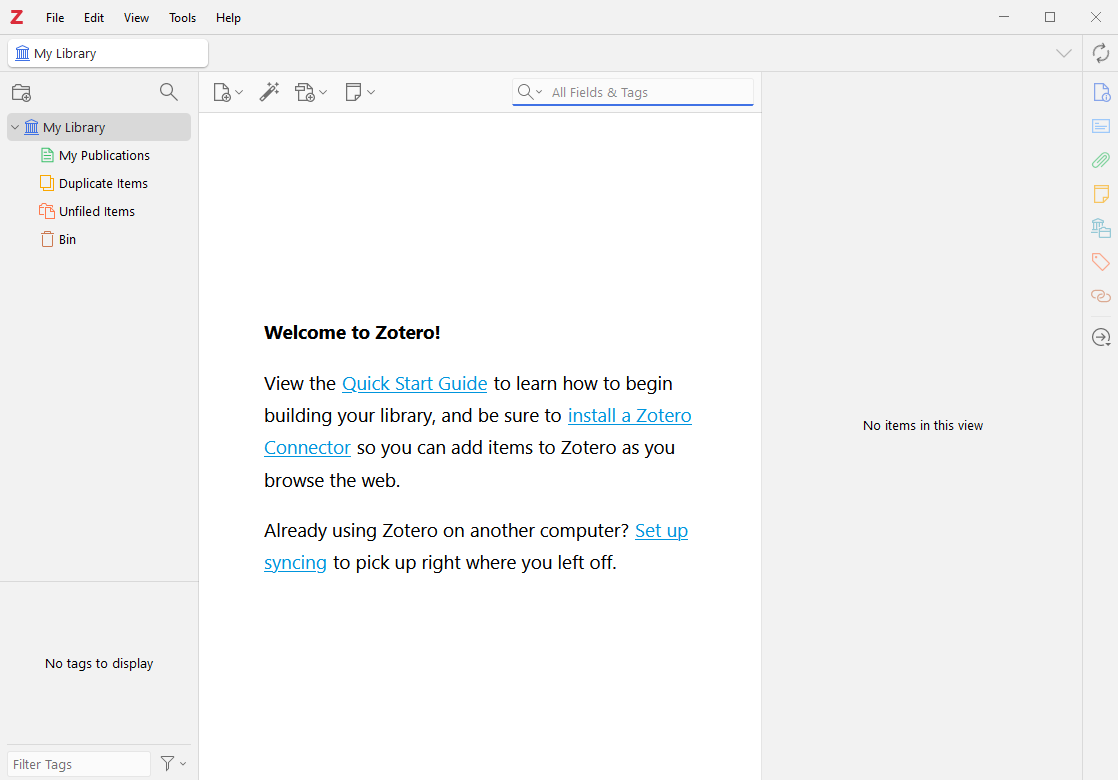Click the install a Zotero Connector link
The width and height of the screenshot is (1118, 780).
(x=629, y=415)
